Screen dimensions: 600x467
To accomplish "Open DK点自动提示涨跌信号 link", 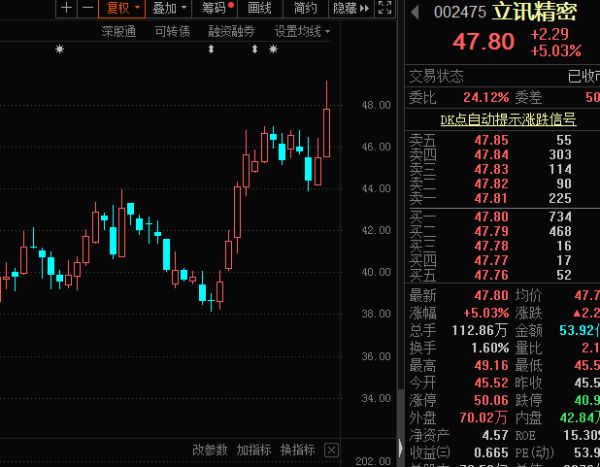I will (508, 119).
